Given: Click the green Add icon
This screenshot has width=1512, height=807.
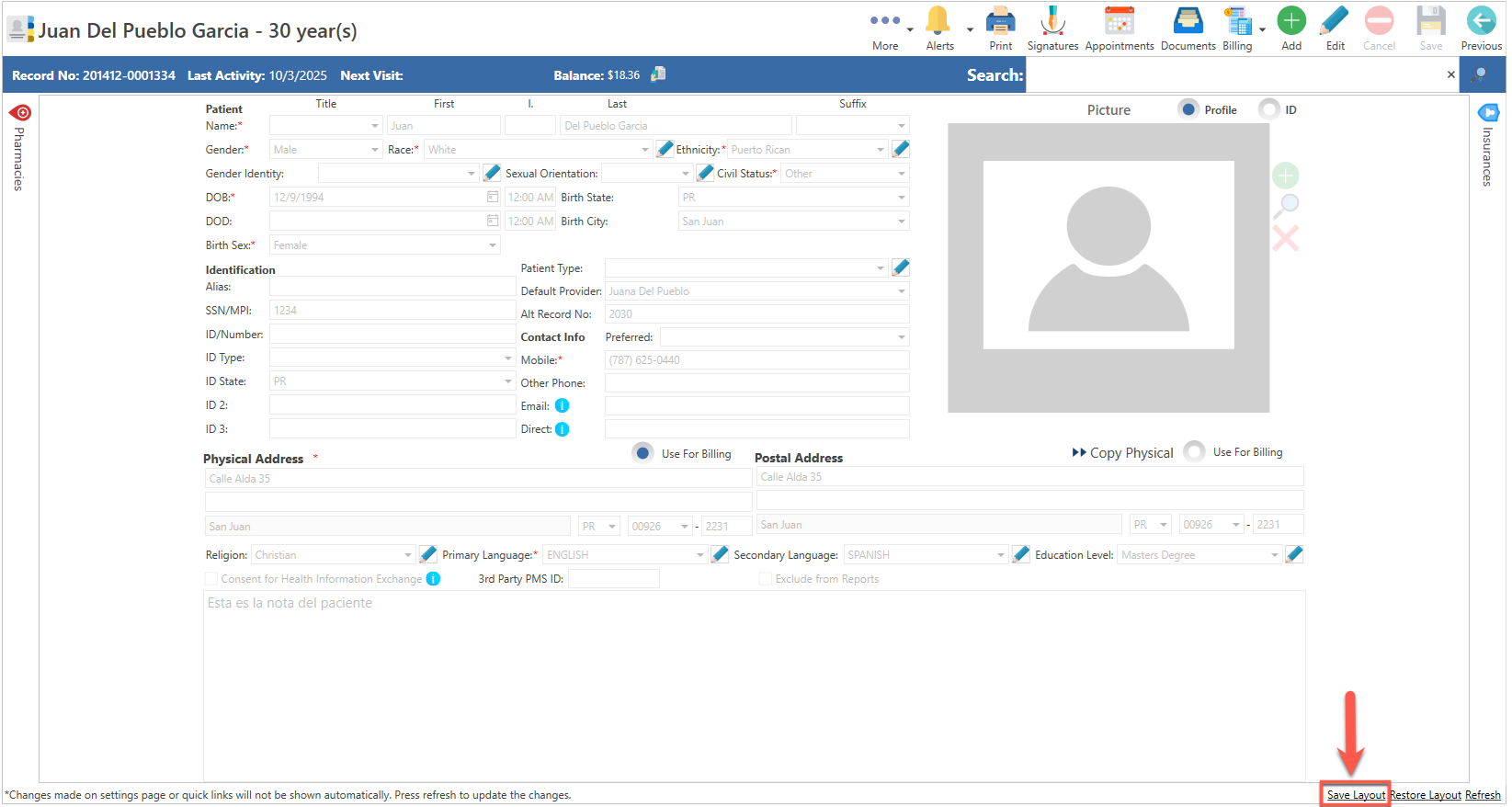Looking at the screenshot, I should pyautogui.click(x=1291, y=20).
